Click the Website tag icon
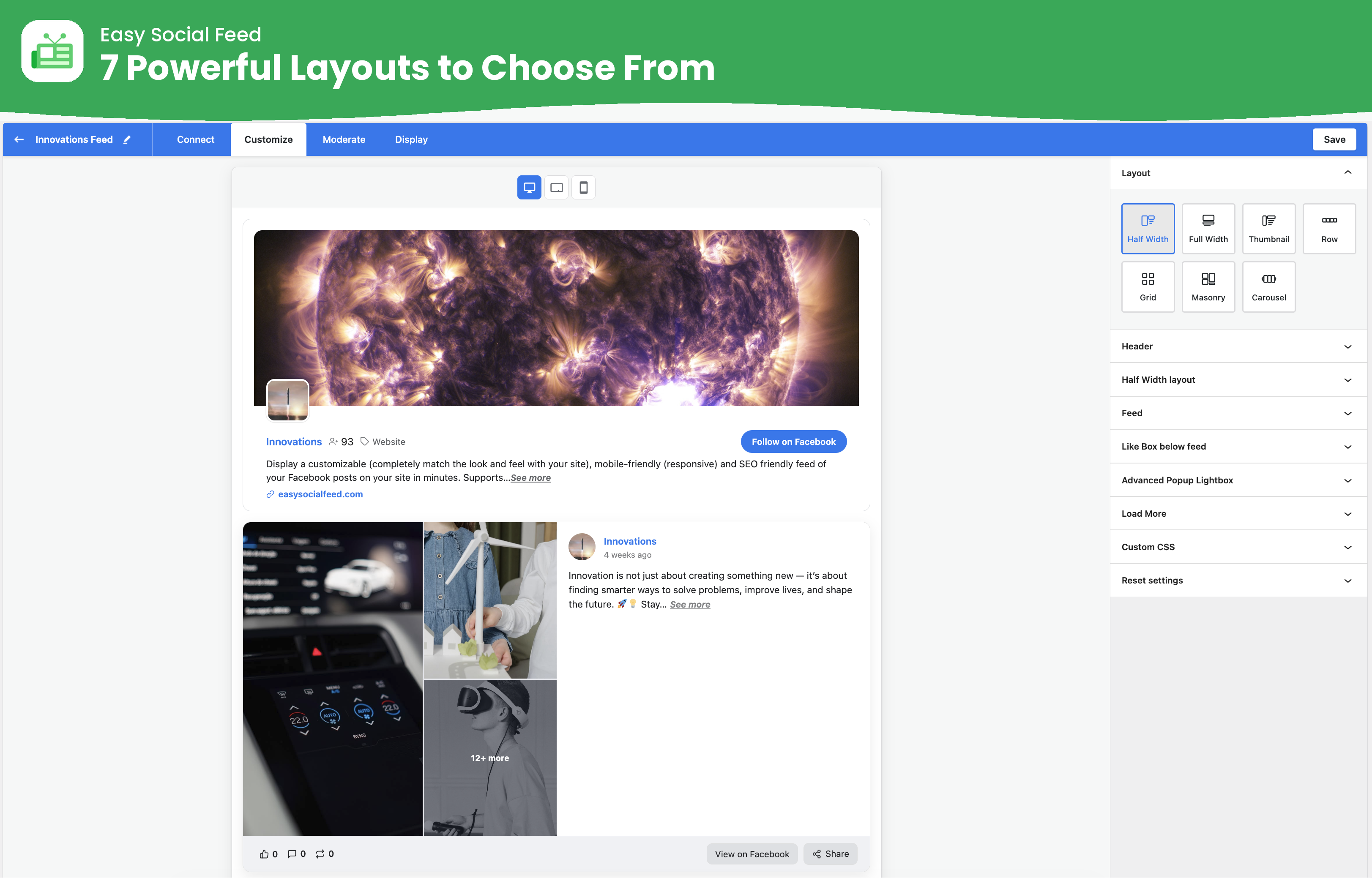Screen dimensions: 1372x878 coord(364,441)
